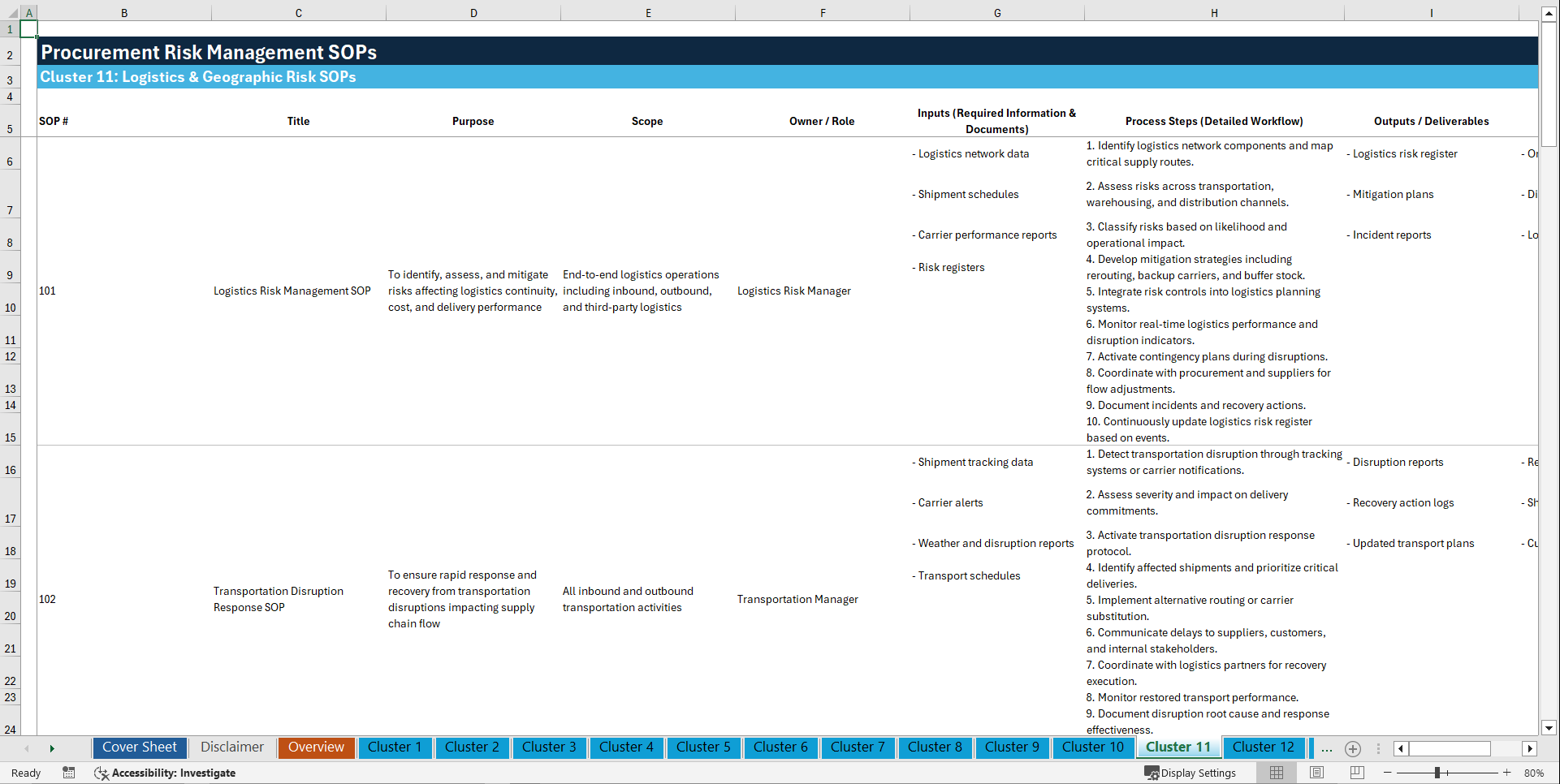Click the 'Procurement Risk Management SOPs' title

[209, 52]
